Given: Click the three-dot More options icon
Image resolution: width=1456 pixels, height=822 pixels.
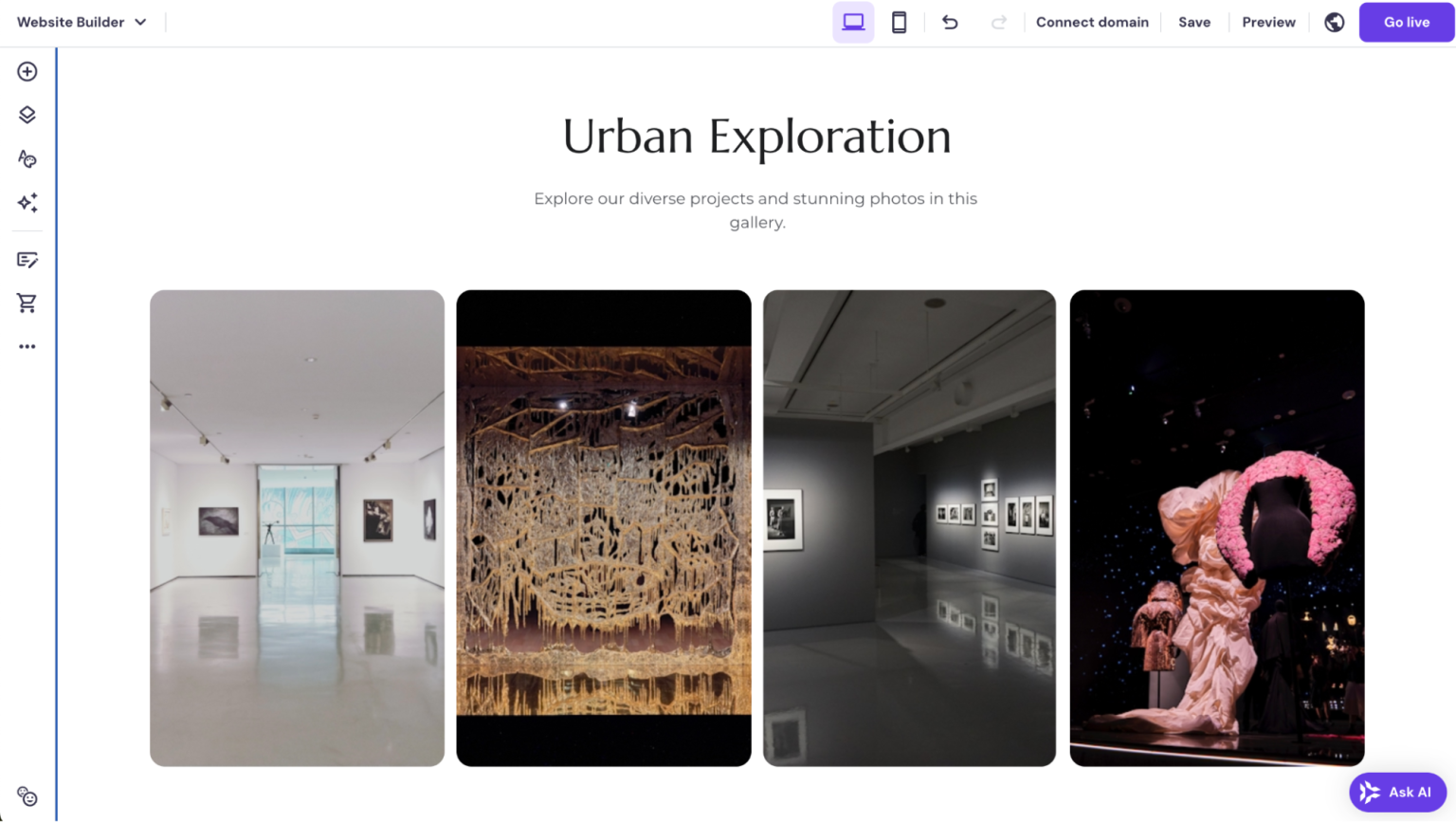Looking at the screenshot, I should pyautogui.click(x=27, y=345).
